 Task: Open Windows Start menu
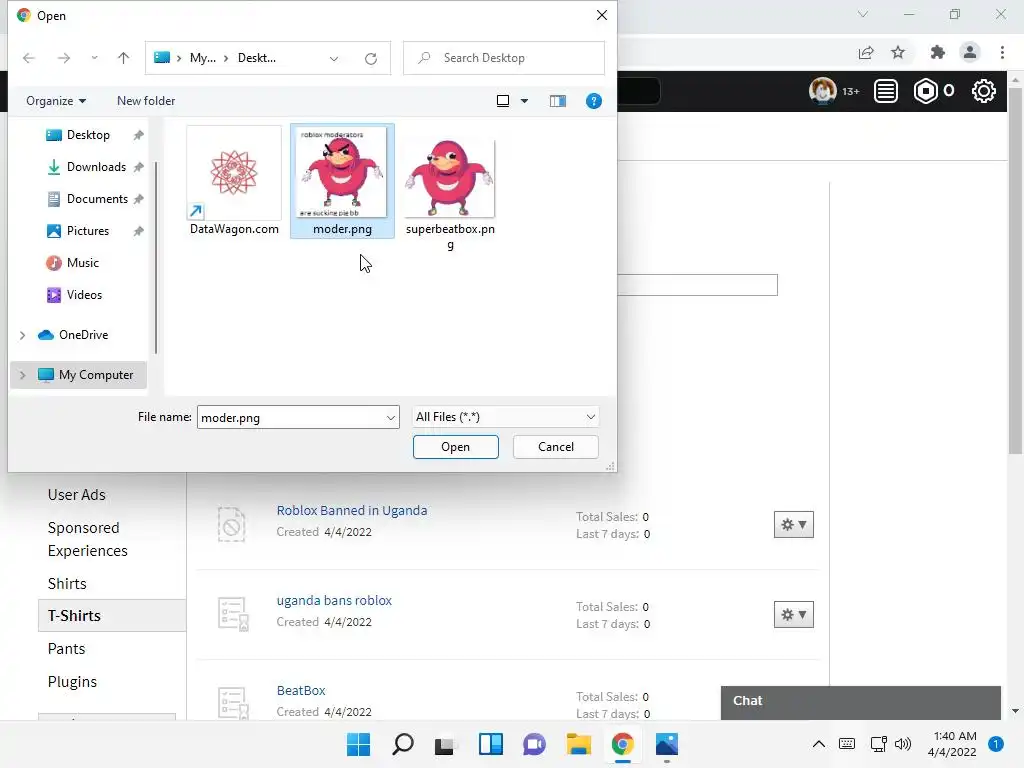point(359,744)
